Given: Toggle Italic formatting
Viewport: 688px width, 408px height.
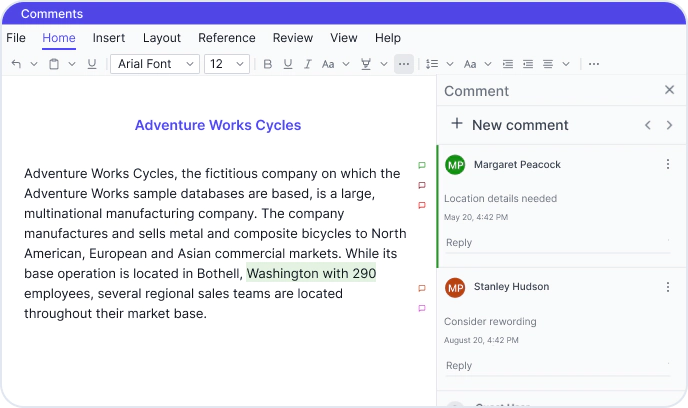Looking at the screenshot, I should pyautogui.click(x=308, y=64).
